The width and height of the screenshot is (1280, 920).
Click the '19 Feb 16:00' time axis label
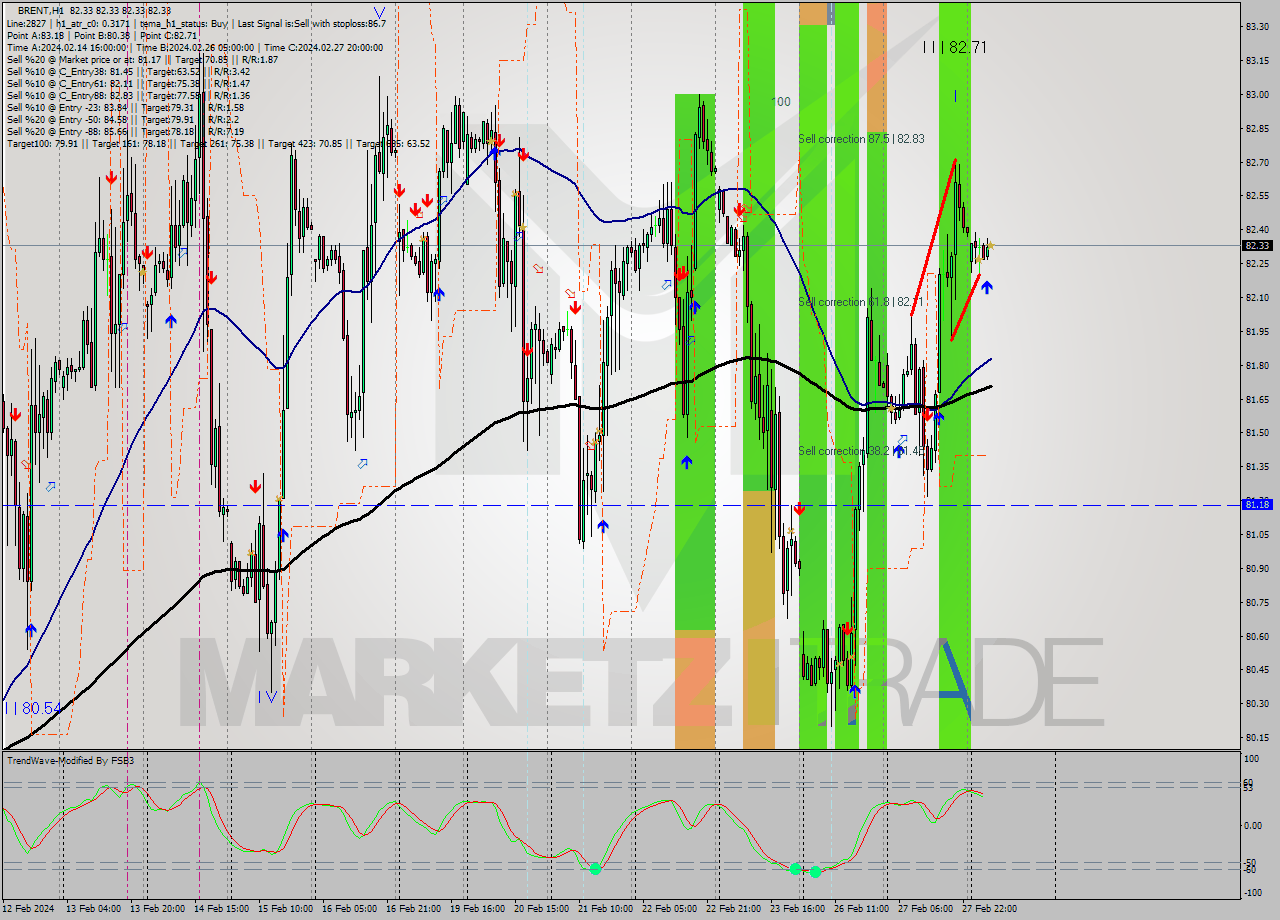[477, 909]
